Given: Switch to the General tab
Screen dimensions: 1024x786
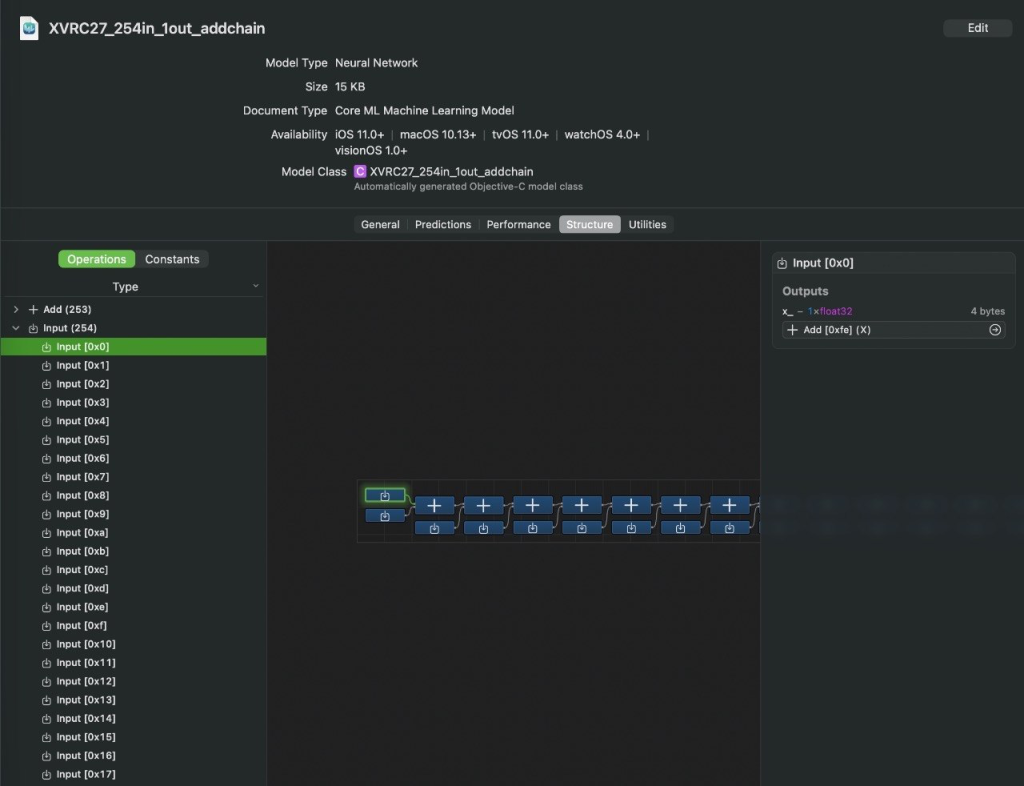Looking at the screenshot, I should point(380,225).
